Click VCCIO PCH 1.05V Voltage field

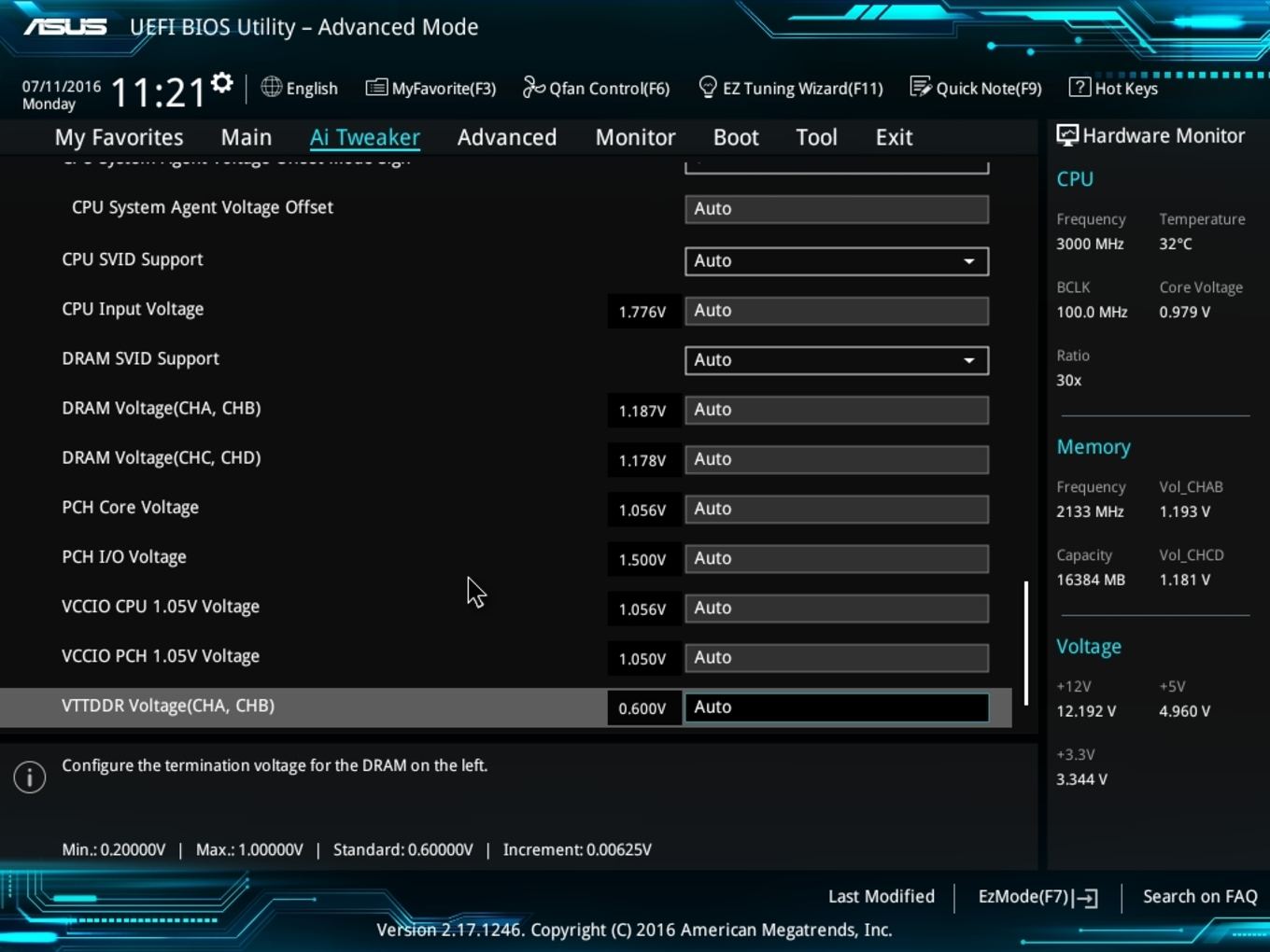[837, 657]
